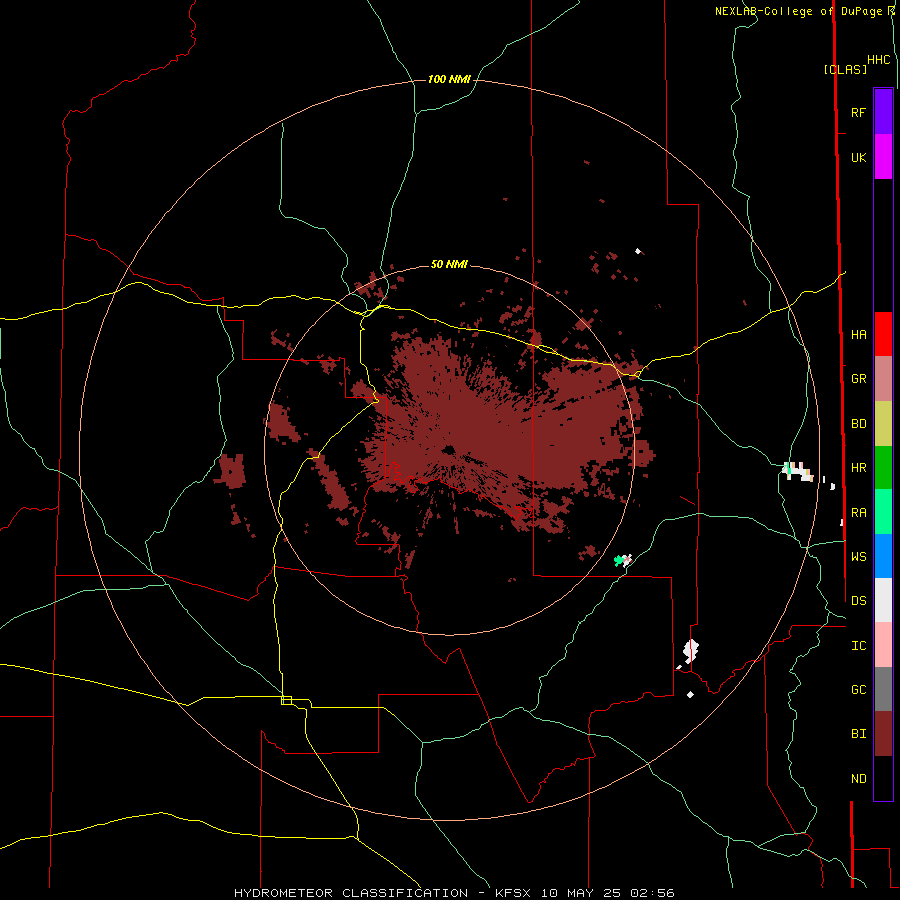900x900 pixels.
Task: Click the GR legend label
Action: (x=858, y=379)
